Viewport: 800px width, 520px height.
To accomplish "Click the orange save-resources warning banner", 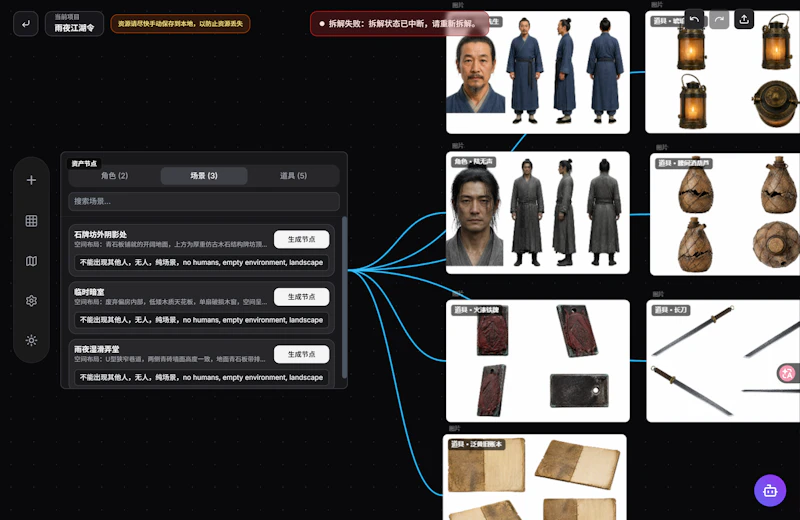I will pyautogui.click(x=180, y=23).
